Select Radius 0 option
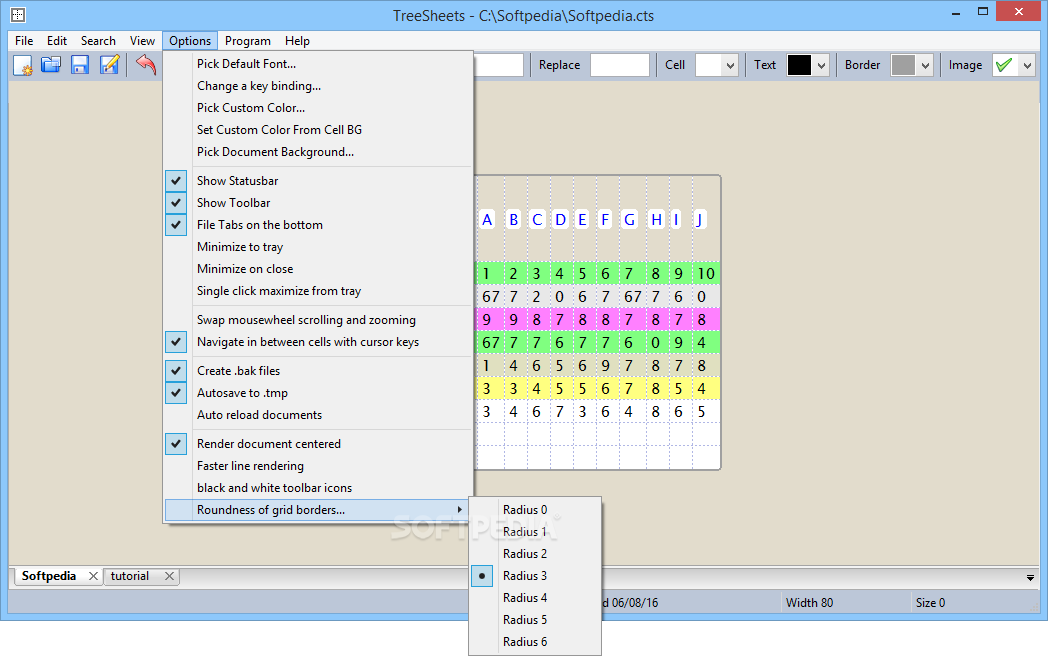 tap(535, 510)
